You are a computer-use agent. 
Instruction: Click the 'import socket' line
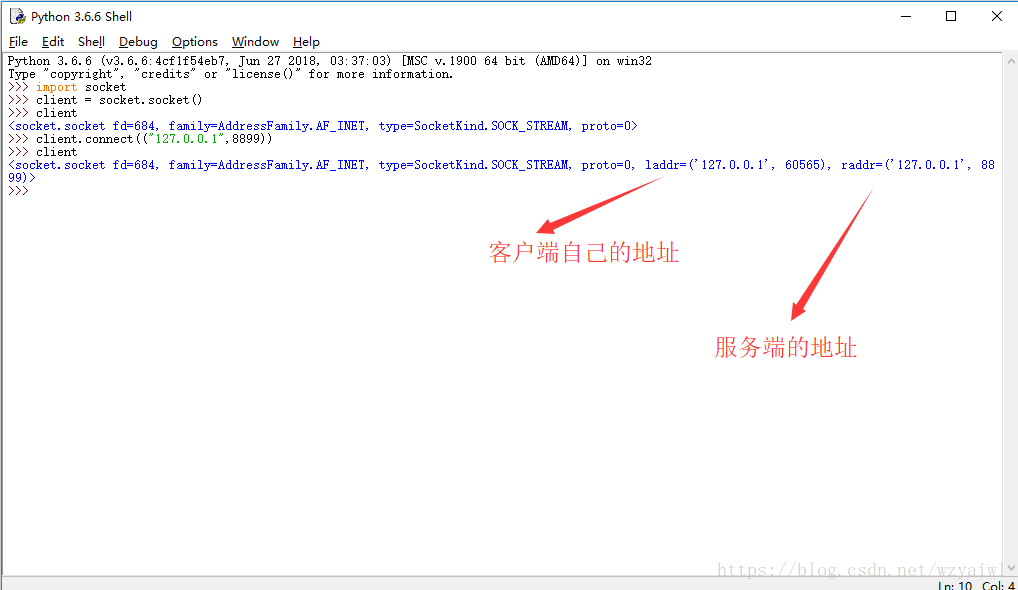coord(81,87)
